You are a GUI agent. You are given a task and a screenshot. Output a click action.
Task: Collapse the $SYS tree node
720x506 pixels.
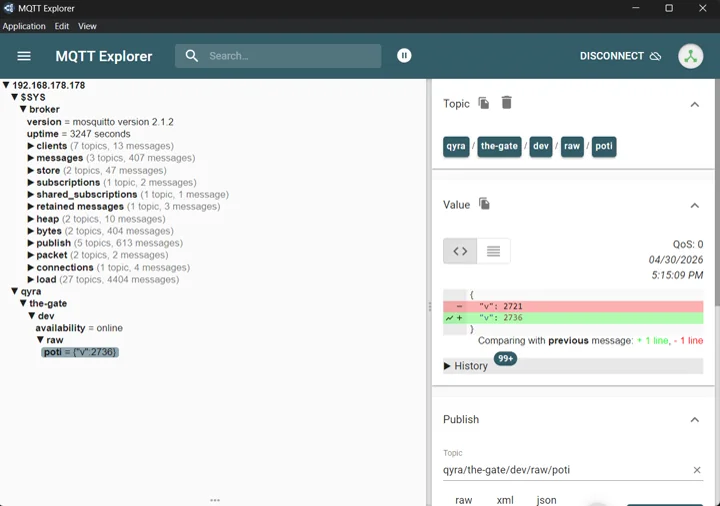(15, 97)
